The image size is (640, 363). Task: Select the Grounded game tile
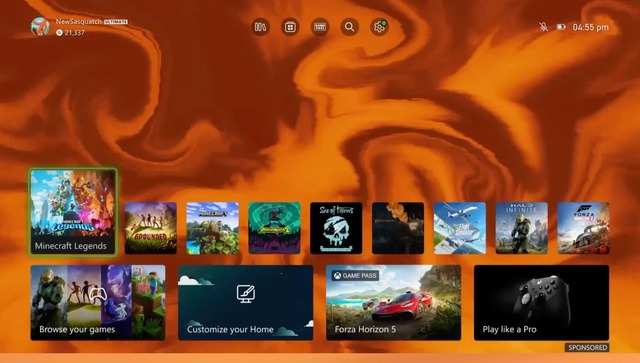(151, 228)
